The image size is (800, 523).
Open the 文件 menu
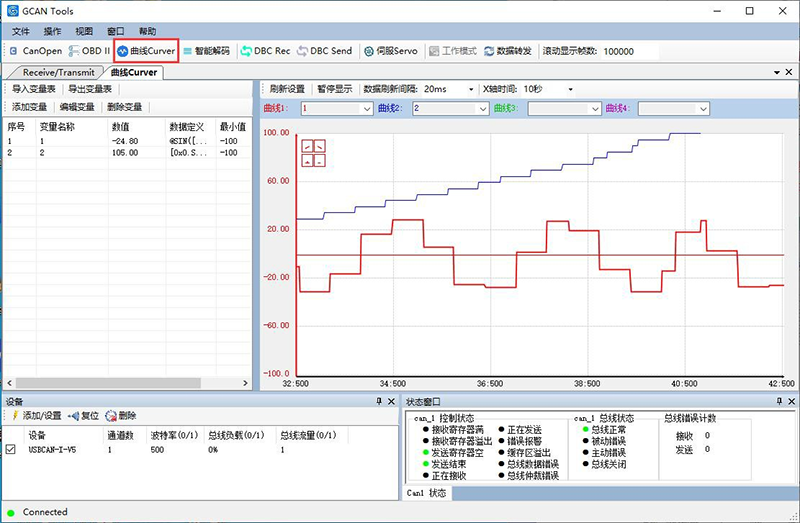21,31
